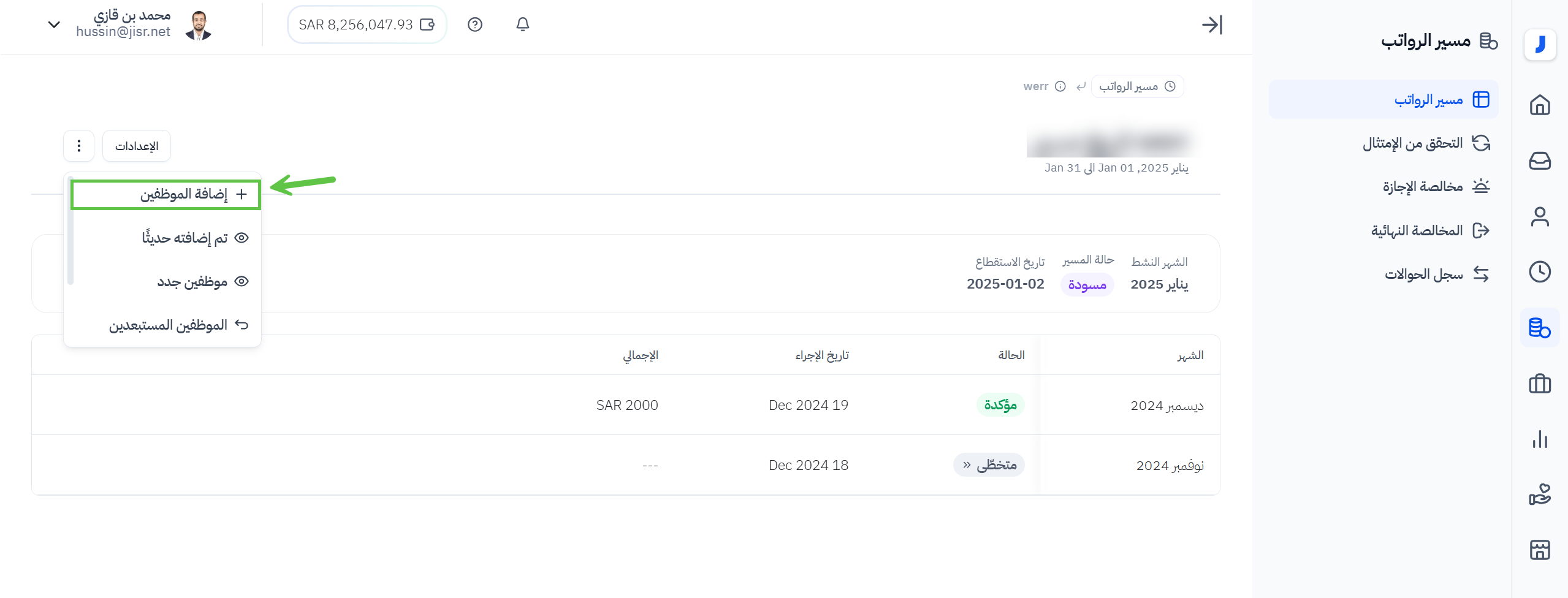The height and width of the screenshot is (598, 1568).
Task: Open the briefcase icon in sidebar
Action: (1539, 384)
